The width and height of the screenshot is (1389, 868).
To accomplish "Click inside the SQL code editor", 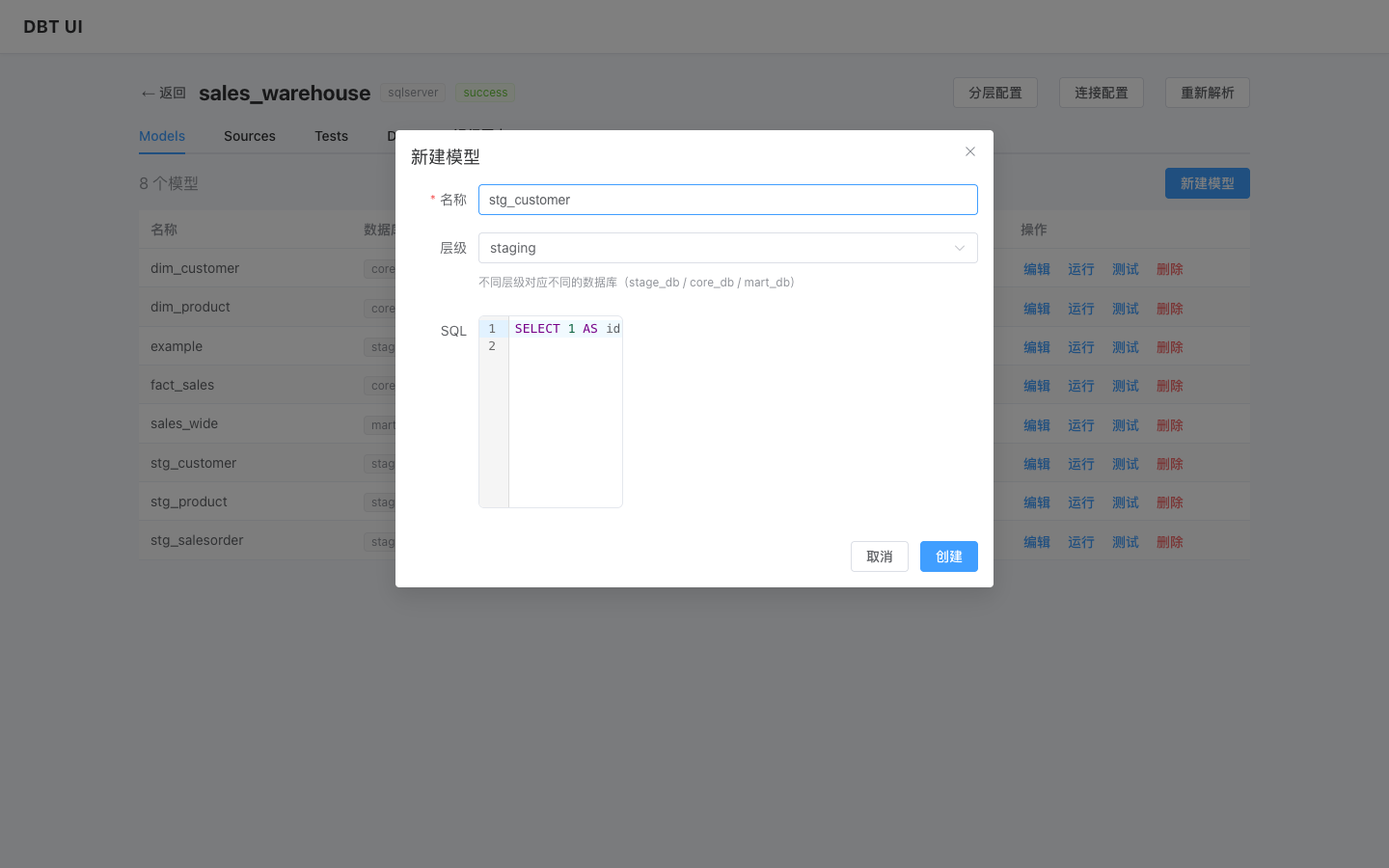I will [x=551, y=412].
